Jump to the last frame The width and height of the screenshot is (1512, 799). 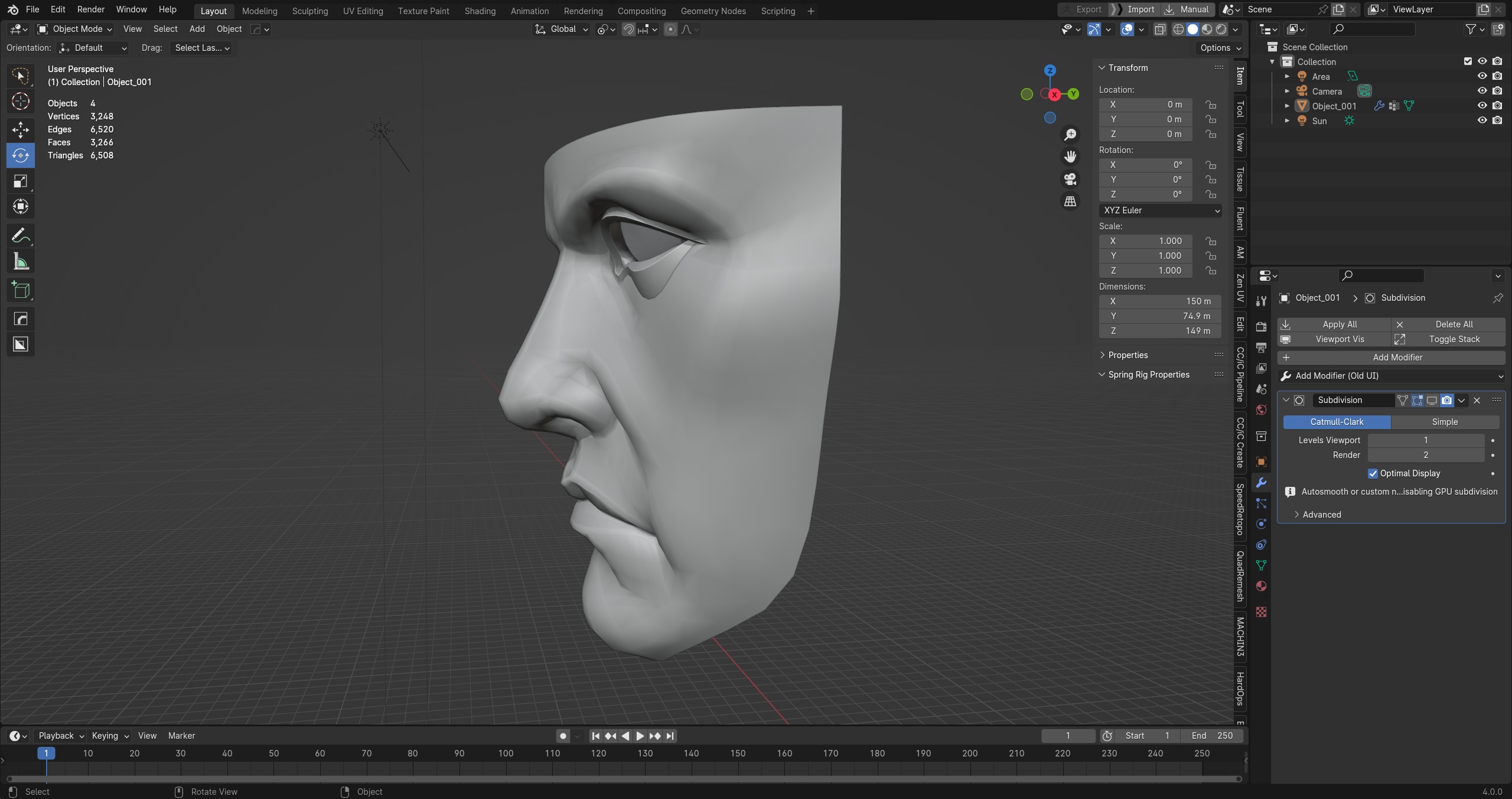(670, 736)
